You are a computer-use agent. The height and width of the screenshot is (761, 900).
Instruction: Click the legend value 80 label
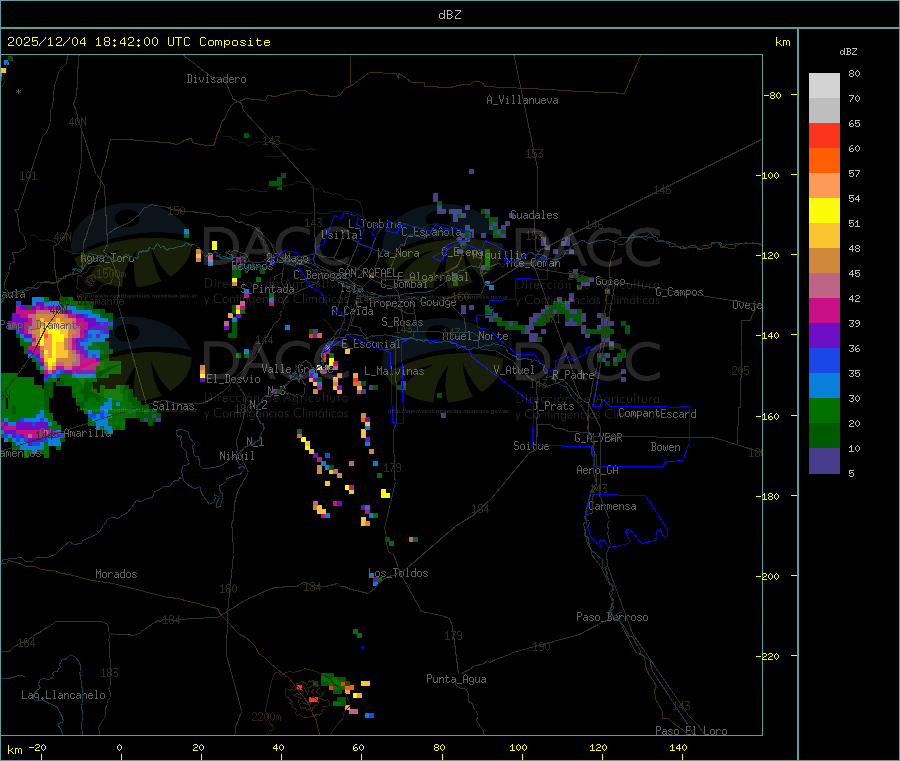coord(854,73)
